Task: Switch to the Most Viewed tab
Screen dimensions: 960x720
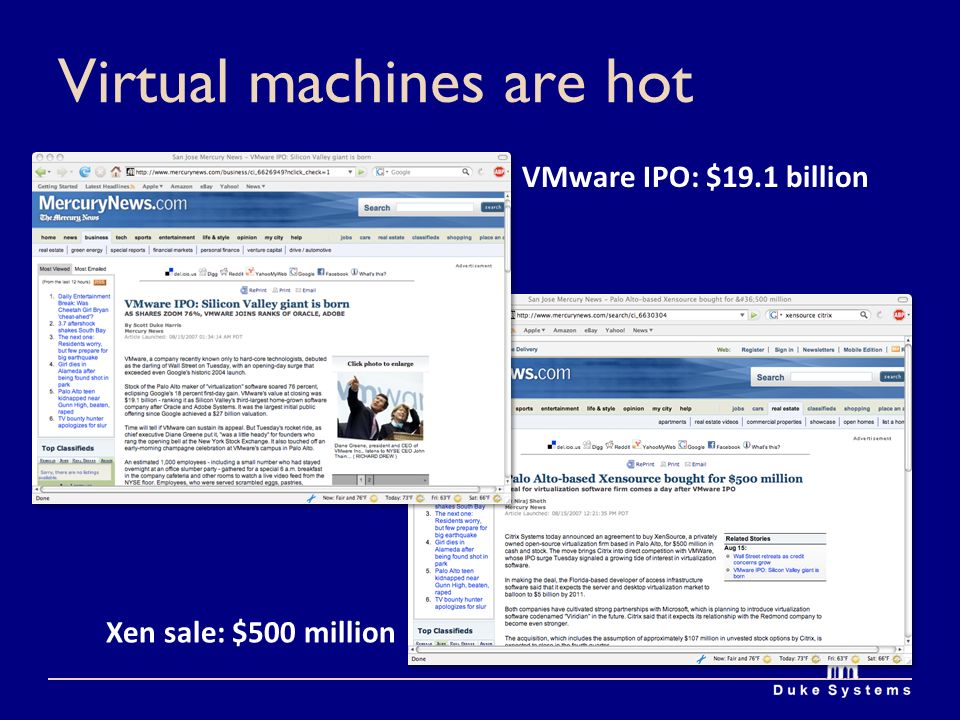Action: [54, 269]
